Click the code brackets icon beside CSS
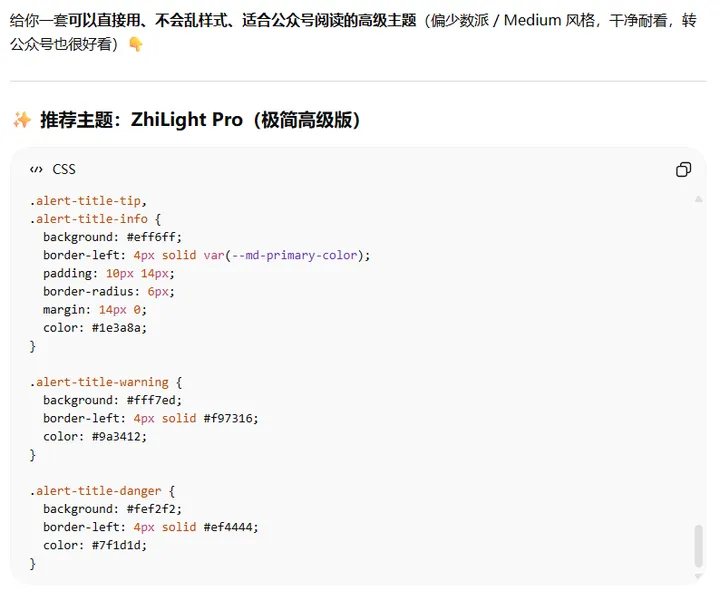 point(37,169)
